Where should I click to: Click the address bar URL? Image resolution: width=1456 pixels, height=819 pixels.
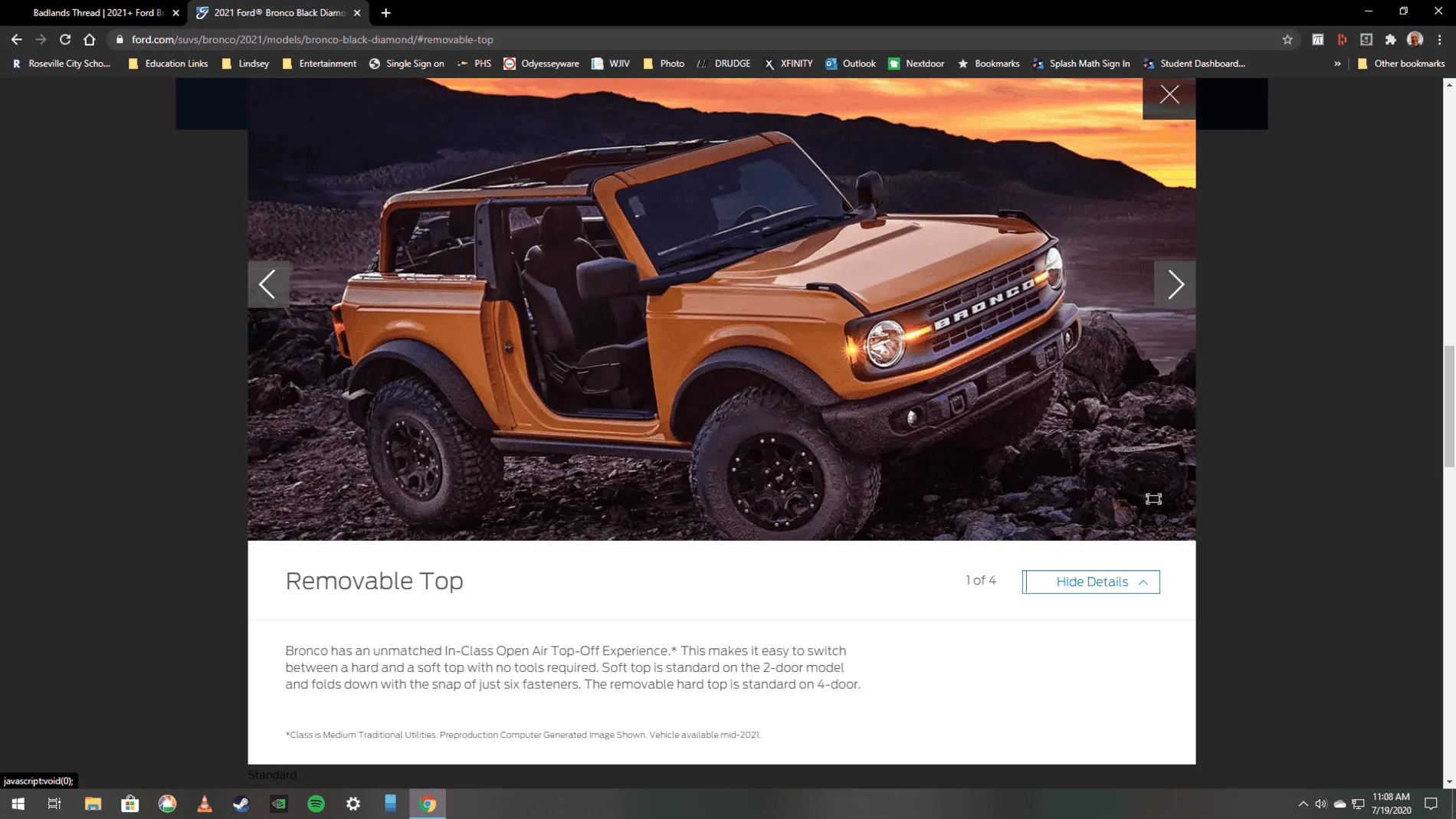312,39
